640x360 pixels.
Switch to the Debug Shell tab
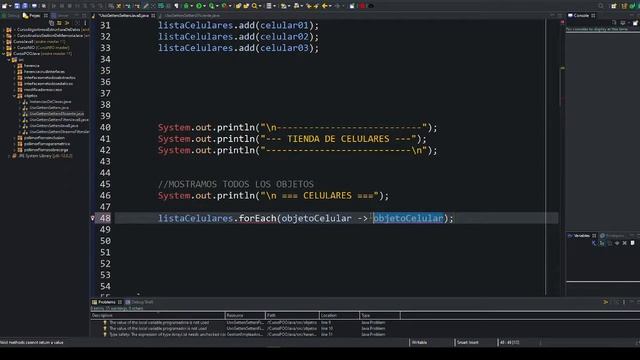pos(140,302)
